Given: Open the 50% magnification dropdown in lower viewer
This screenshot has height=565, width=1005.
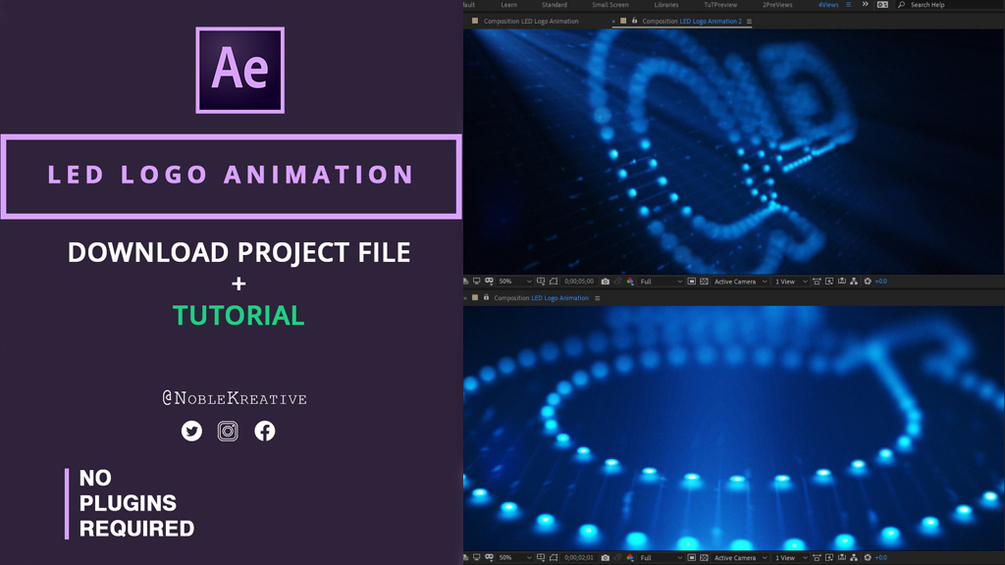Looking at the screenshot, I should tap(515, 557).
